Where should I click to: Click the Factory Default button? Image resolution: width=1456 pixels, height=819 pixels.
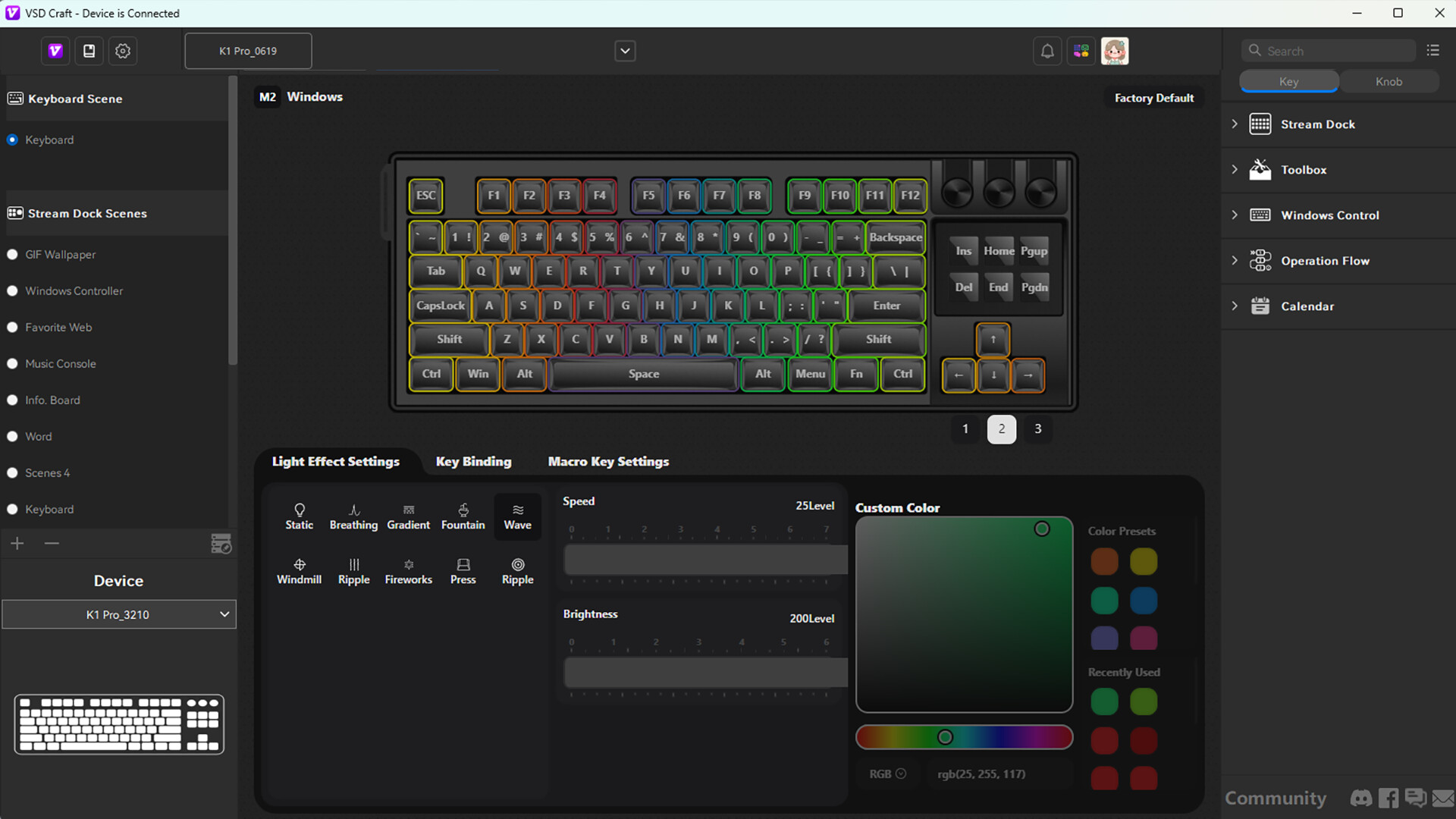point(1153,98)
